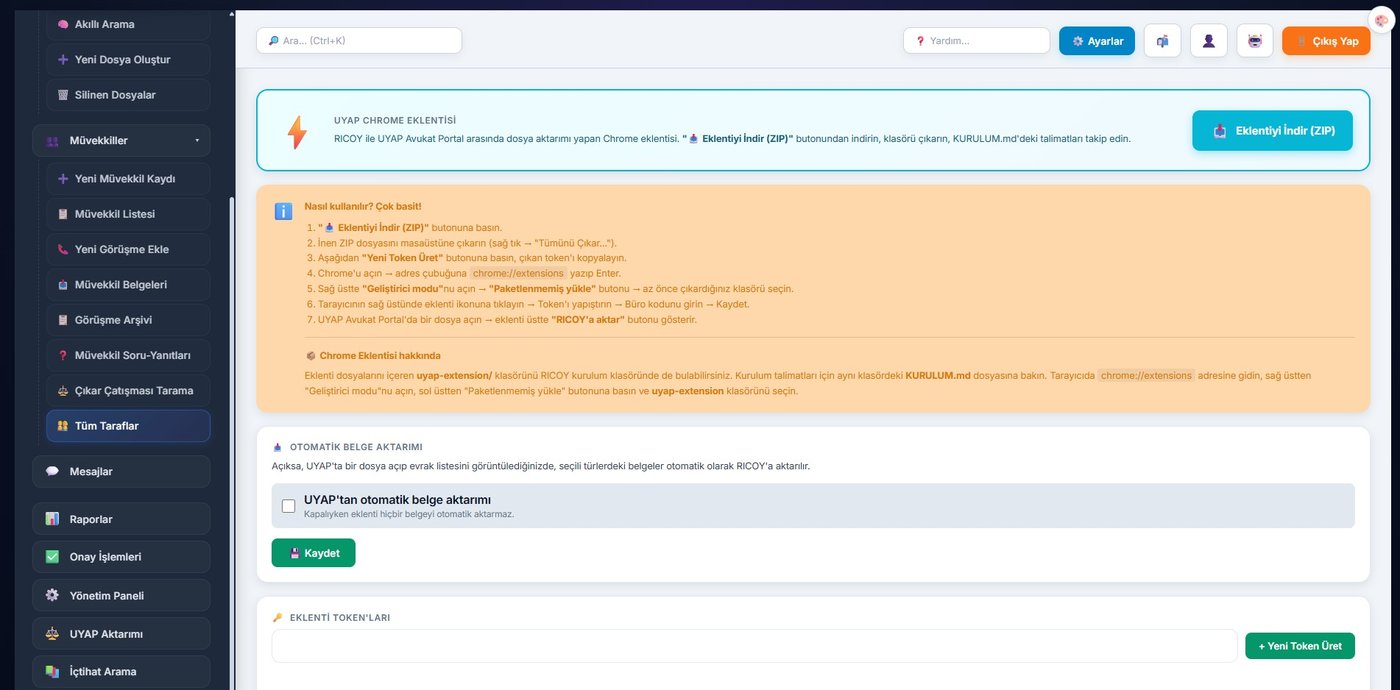Click the archive icon beside Görüşme Arşivi

pos(63,320)
